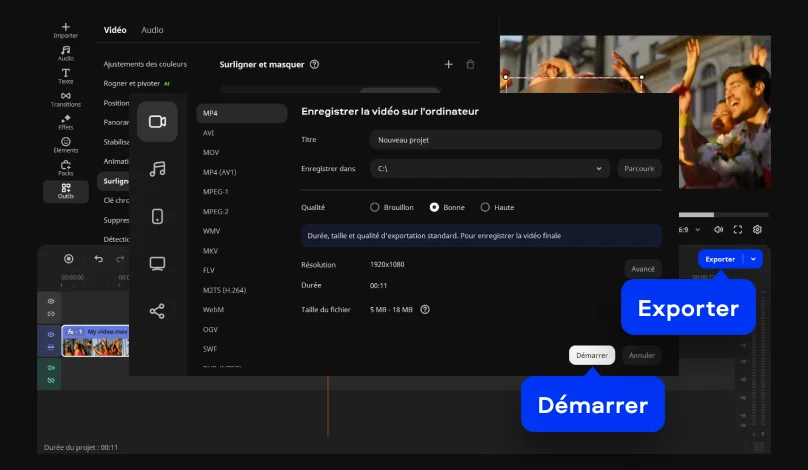This screenshot has height=470, width=808.
Task: Select Bonne quality option
Action: (447, 207)
